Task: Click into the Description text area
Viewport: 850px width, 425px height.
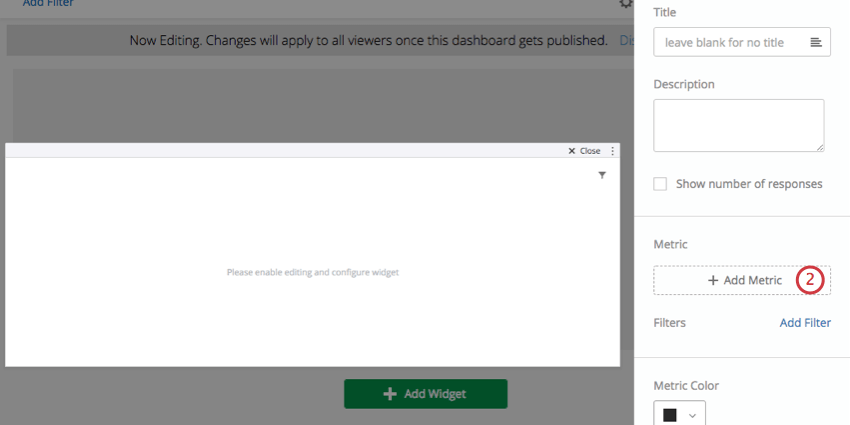Action: pos(739,125)
